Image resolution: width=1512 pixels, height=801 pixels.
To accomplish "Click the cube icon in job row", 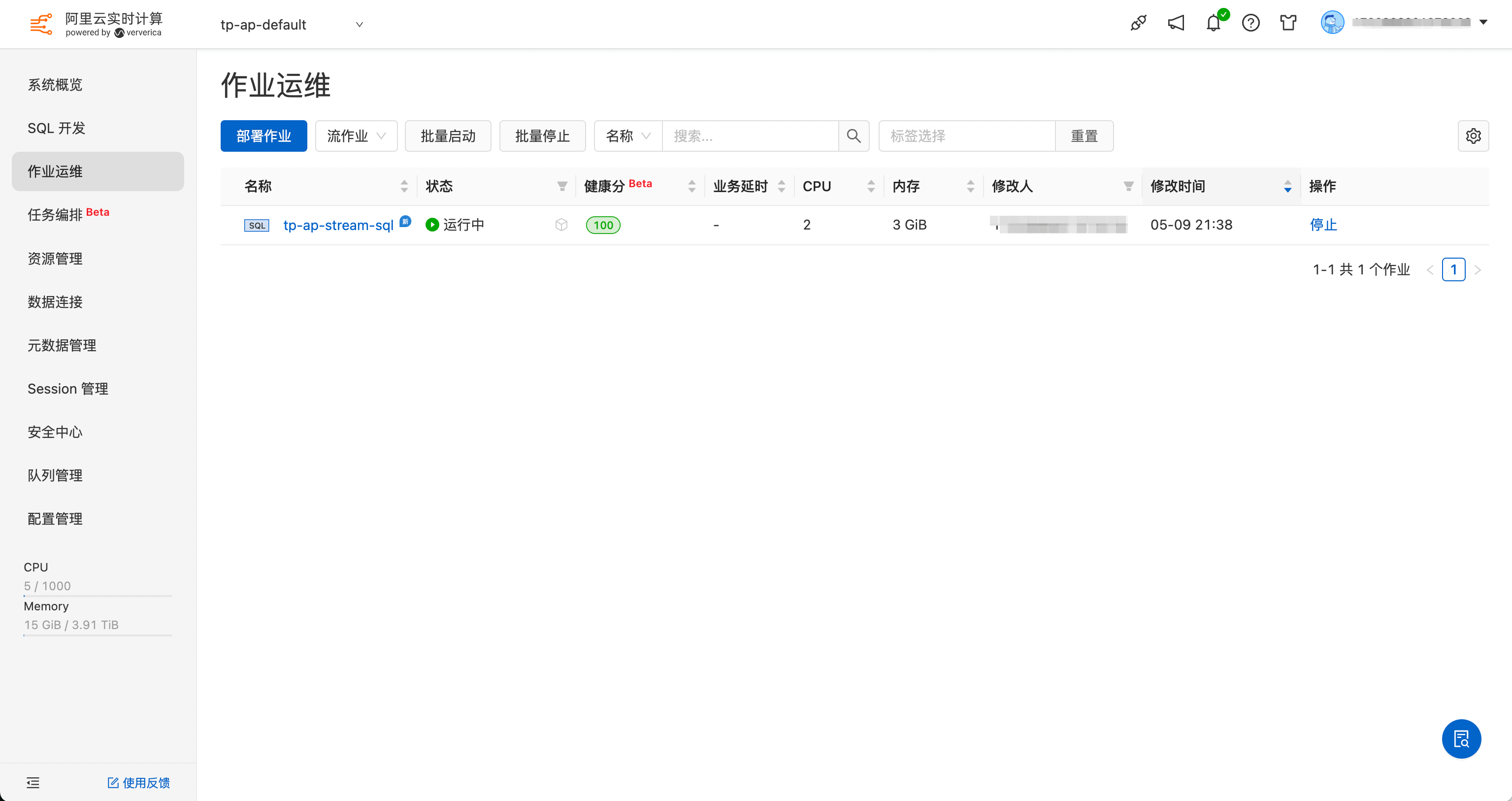I will [x=561, y=225].
